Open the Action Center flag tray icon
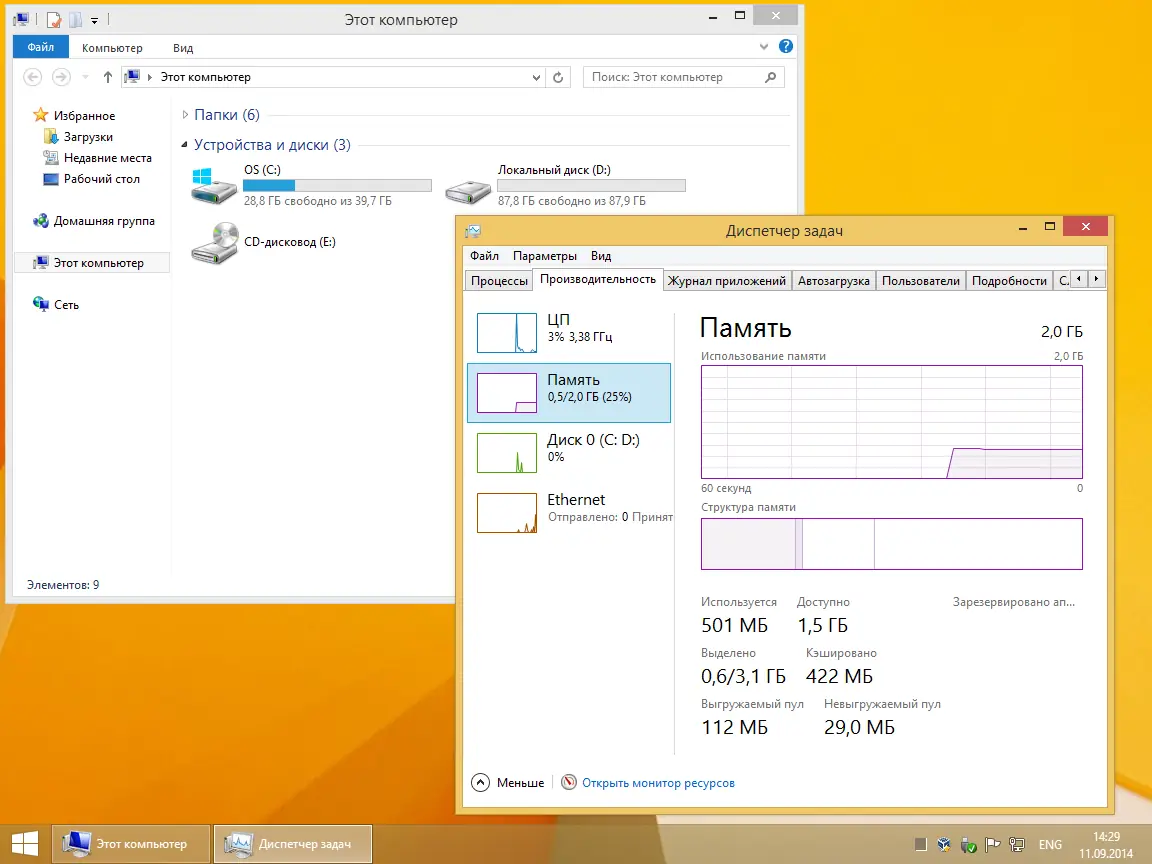The width and height of the screenshot is (1152, 864). [x=992, y=845]
